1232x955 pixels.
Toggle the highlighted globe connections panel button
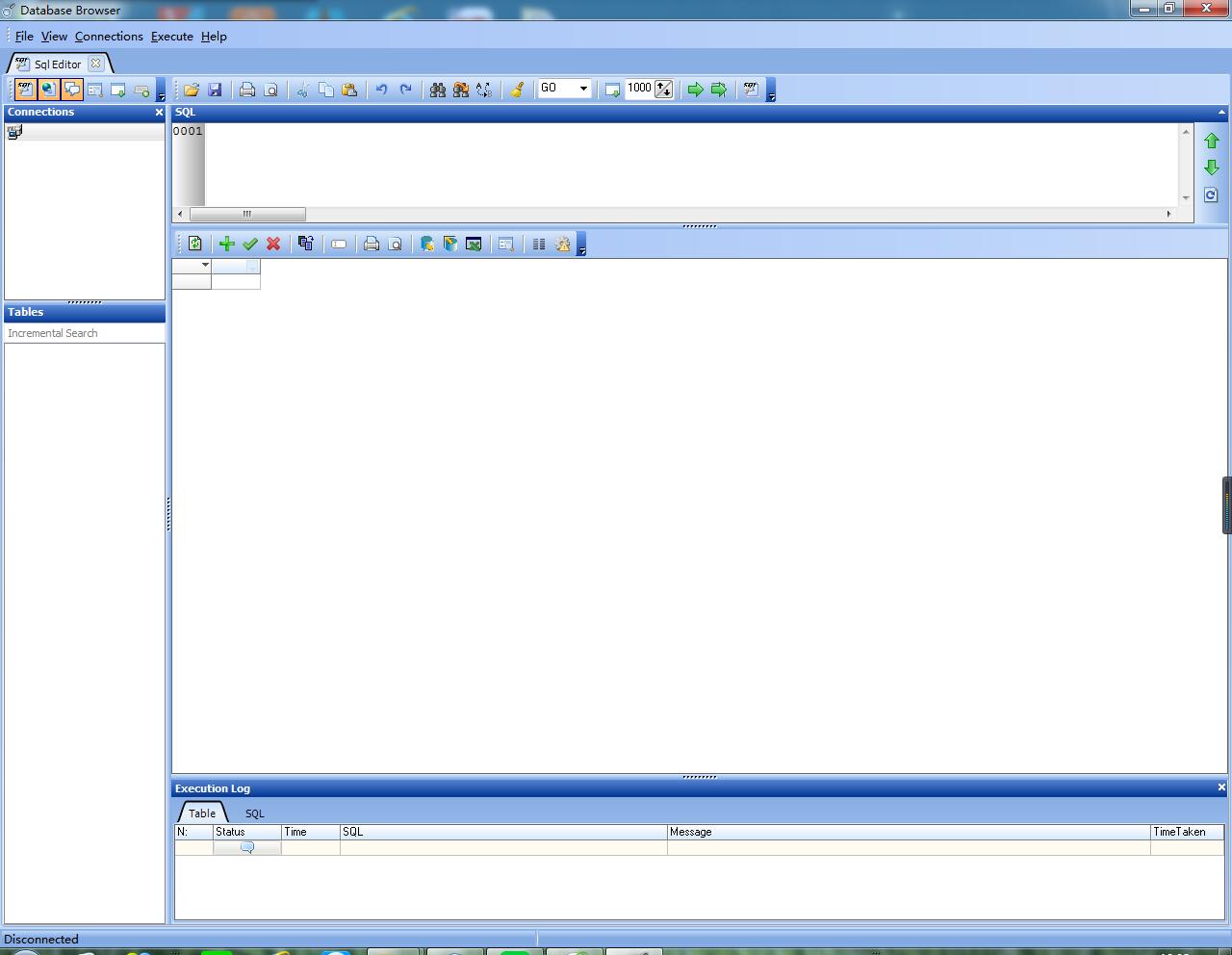[49, 90]
